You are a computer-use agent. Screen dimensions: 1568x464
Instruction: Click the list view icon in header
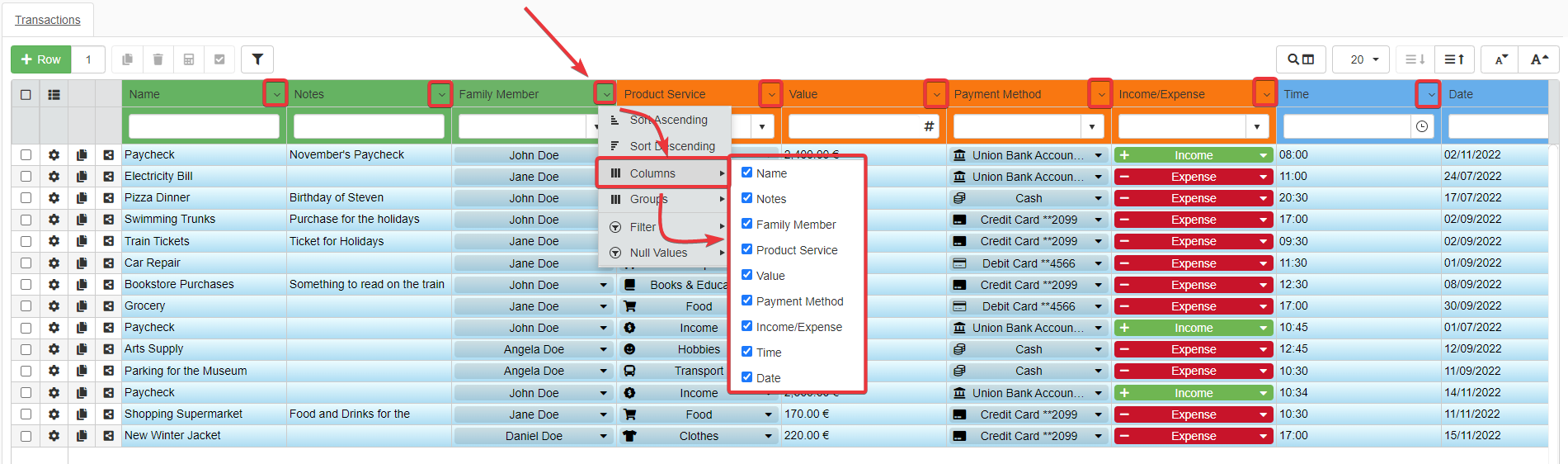coord(54,94)
